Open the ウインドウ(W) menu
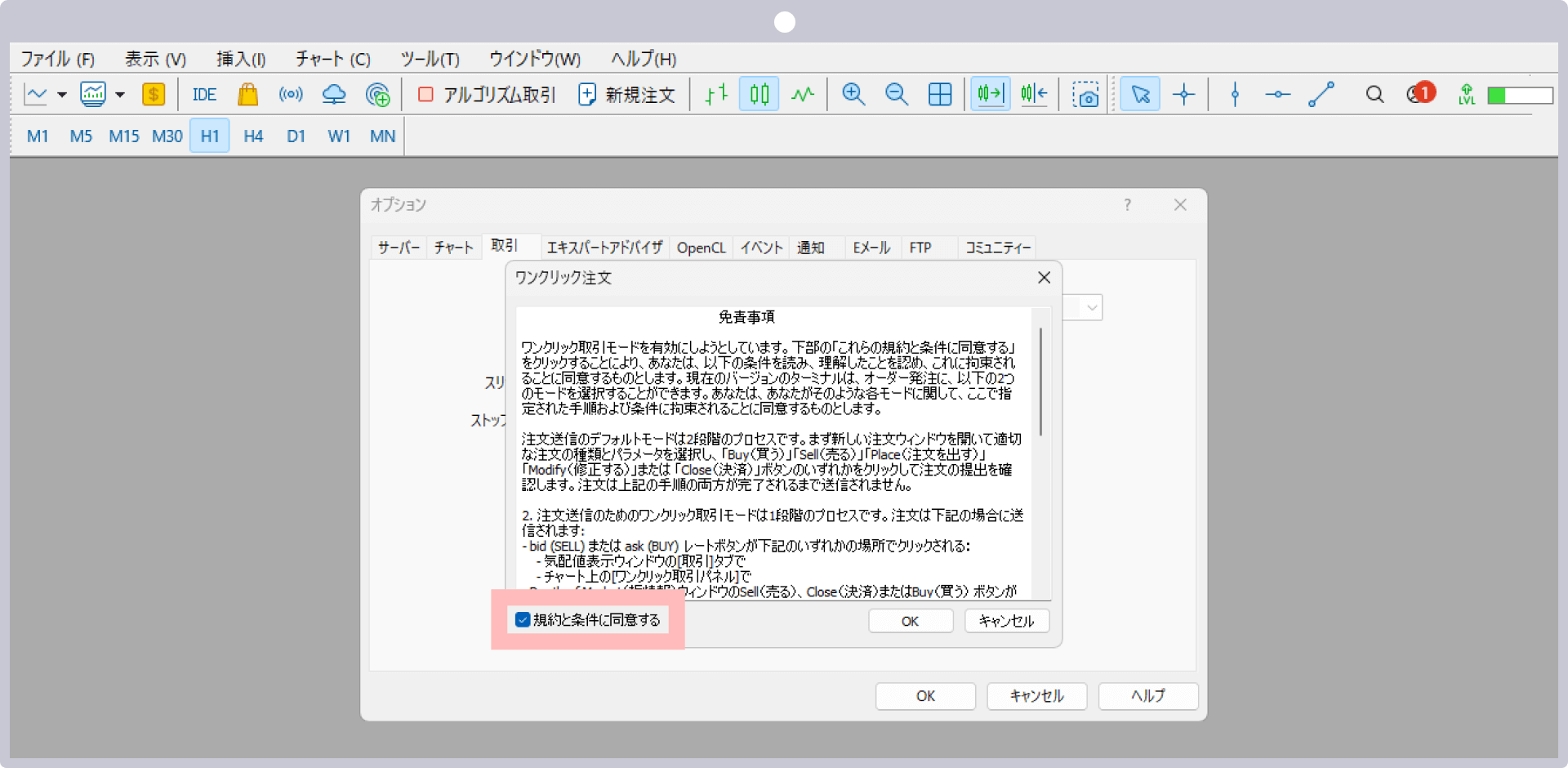This screenshot has width=1568, height=768. [x=535, y=59]
